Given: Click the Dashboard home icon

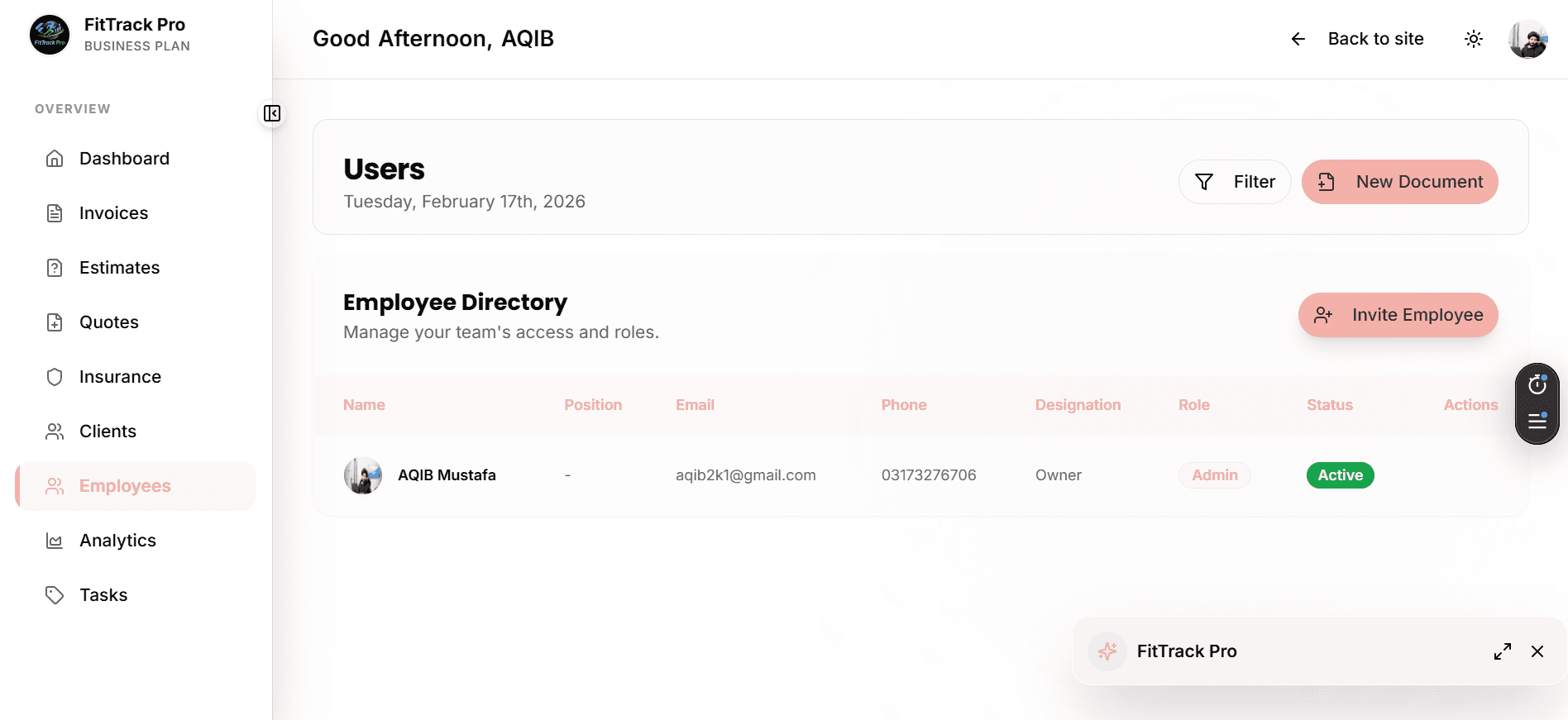Looking at the screenshot, I should [x=55, y=159].
